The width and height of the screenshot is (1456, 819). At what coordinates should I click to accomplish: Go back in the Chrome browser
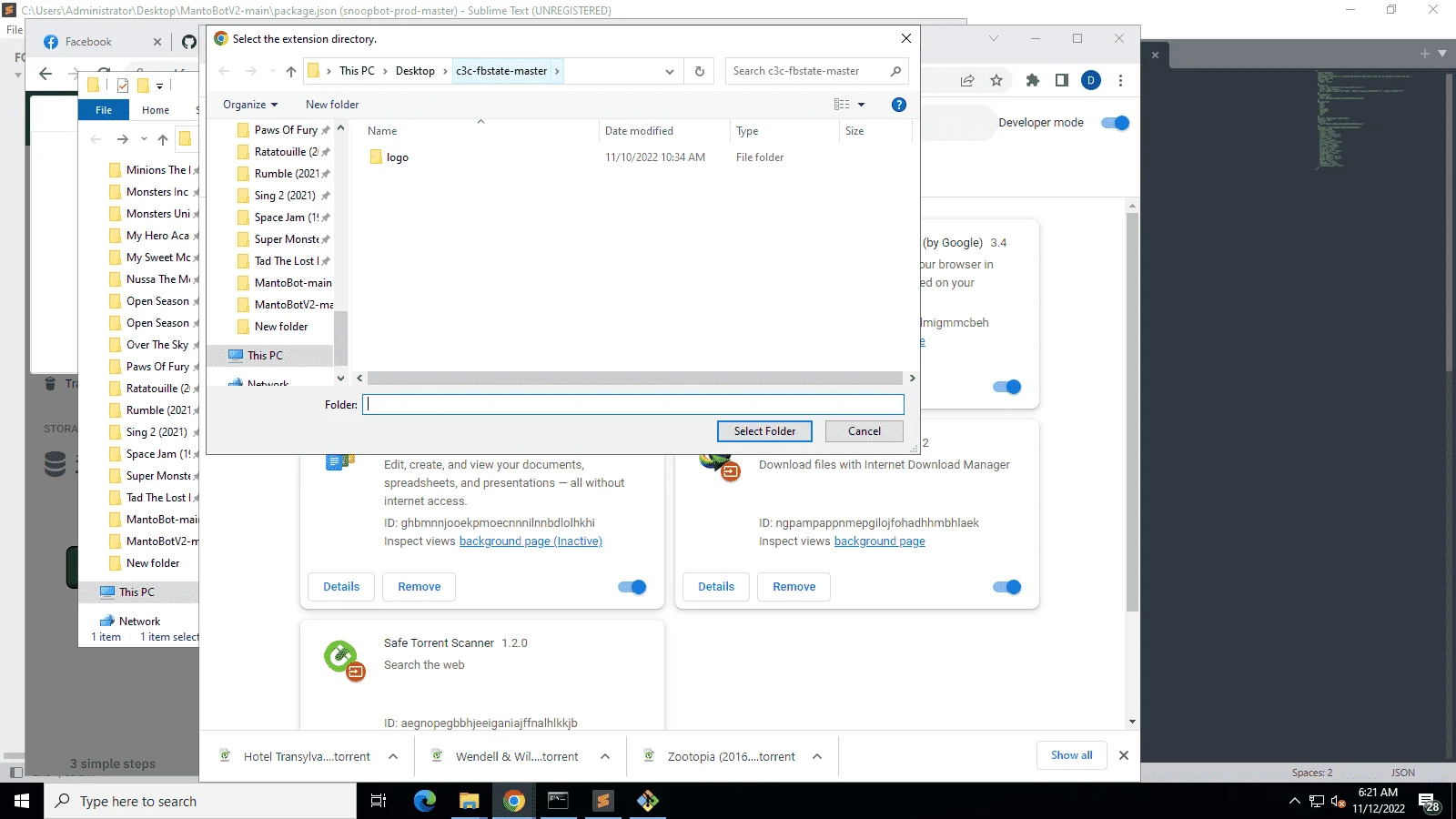point(45,74)
